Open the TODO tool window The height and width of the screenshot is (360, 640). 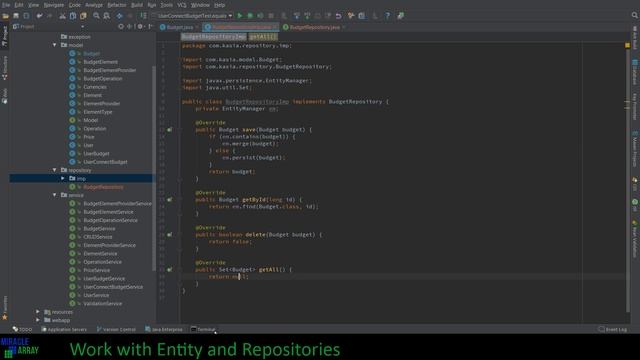(x=22, y=329)
